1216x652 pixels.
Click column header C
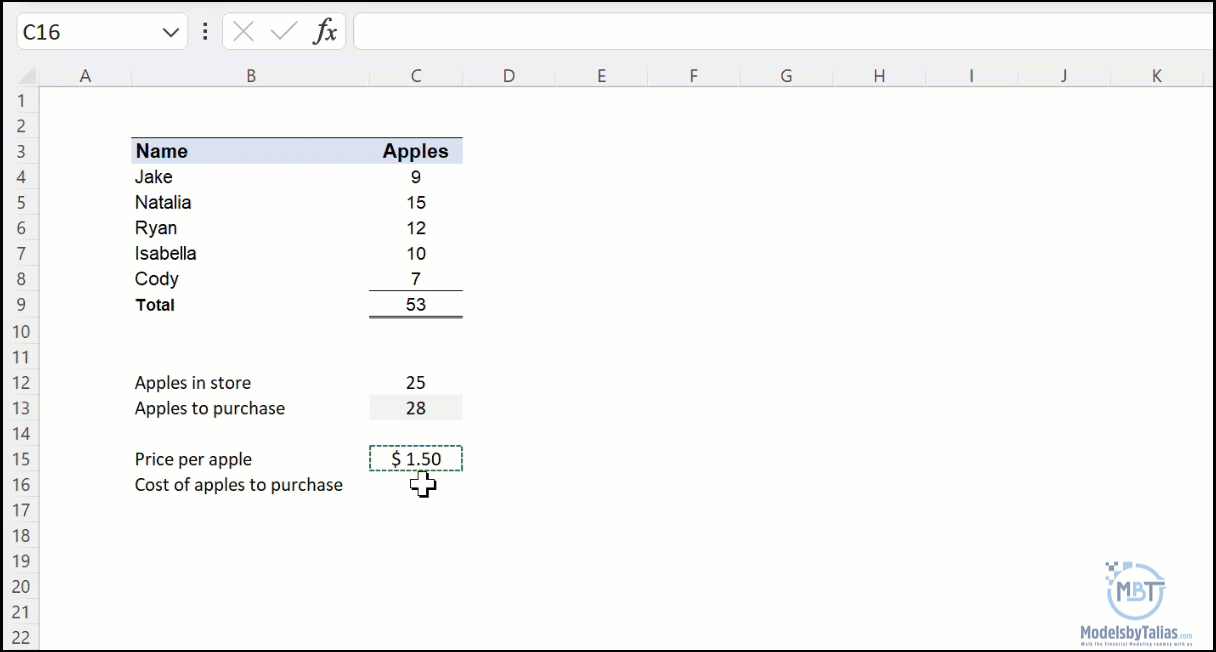(415, 75)
